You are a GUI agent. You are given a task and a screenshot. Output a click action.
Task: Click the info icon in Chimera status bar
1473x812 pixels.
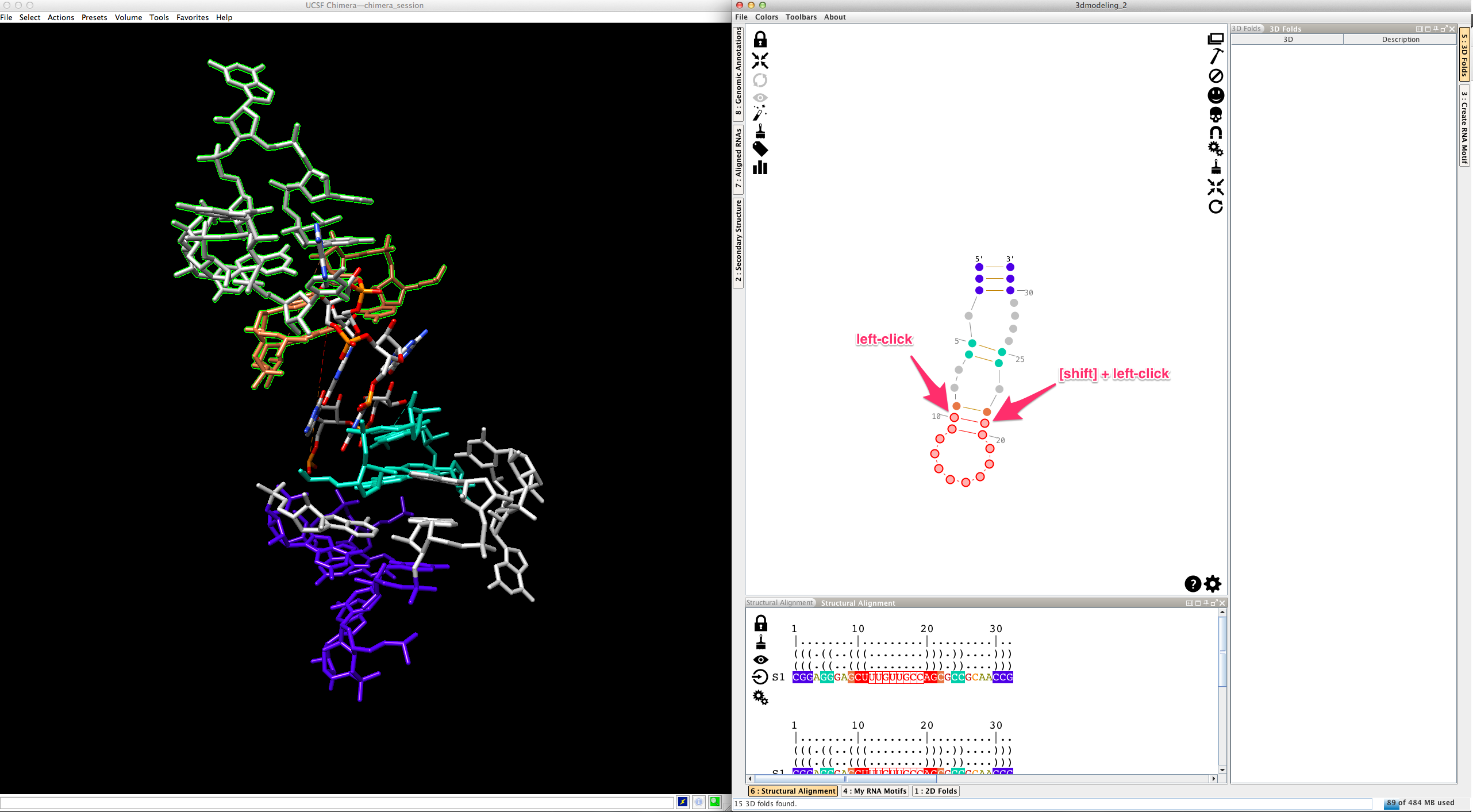(x=699, y=802)
